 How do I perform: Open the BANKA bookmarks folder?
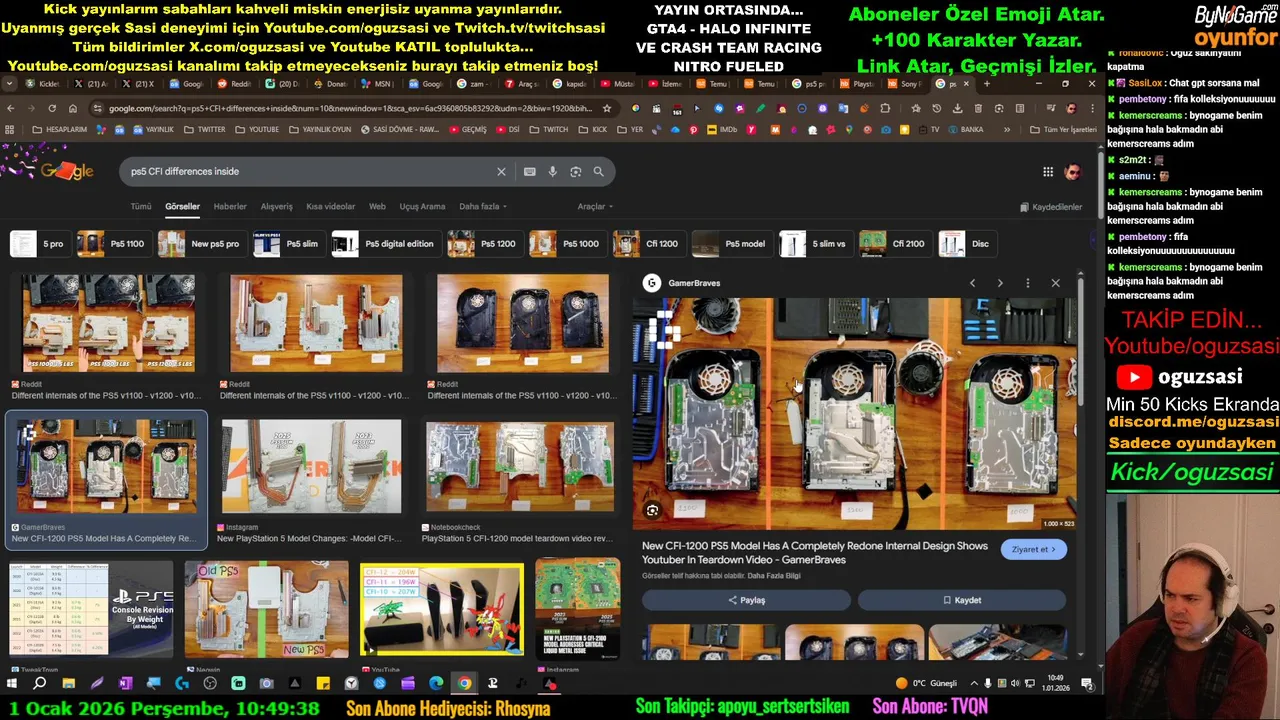point(965,130)
